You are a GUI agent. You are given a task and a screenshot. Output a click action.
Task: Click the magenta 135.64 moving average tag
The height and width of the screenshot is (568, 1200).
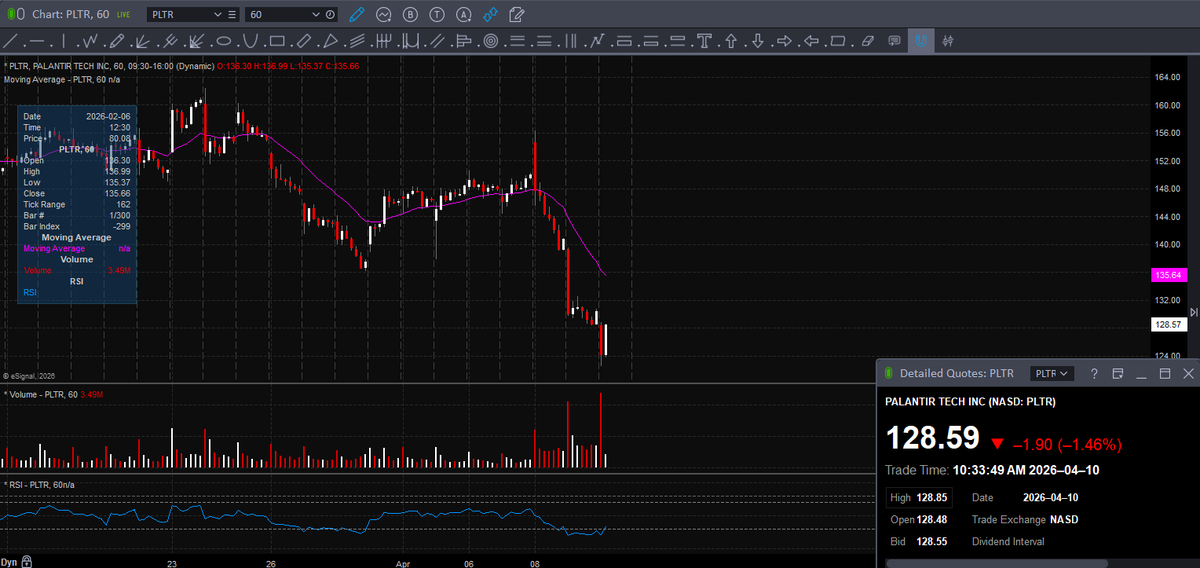1168,274
